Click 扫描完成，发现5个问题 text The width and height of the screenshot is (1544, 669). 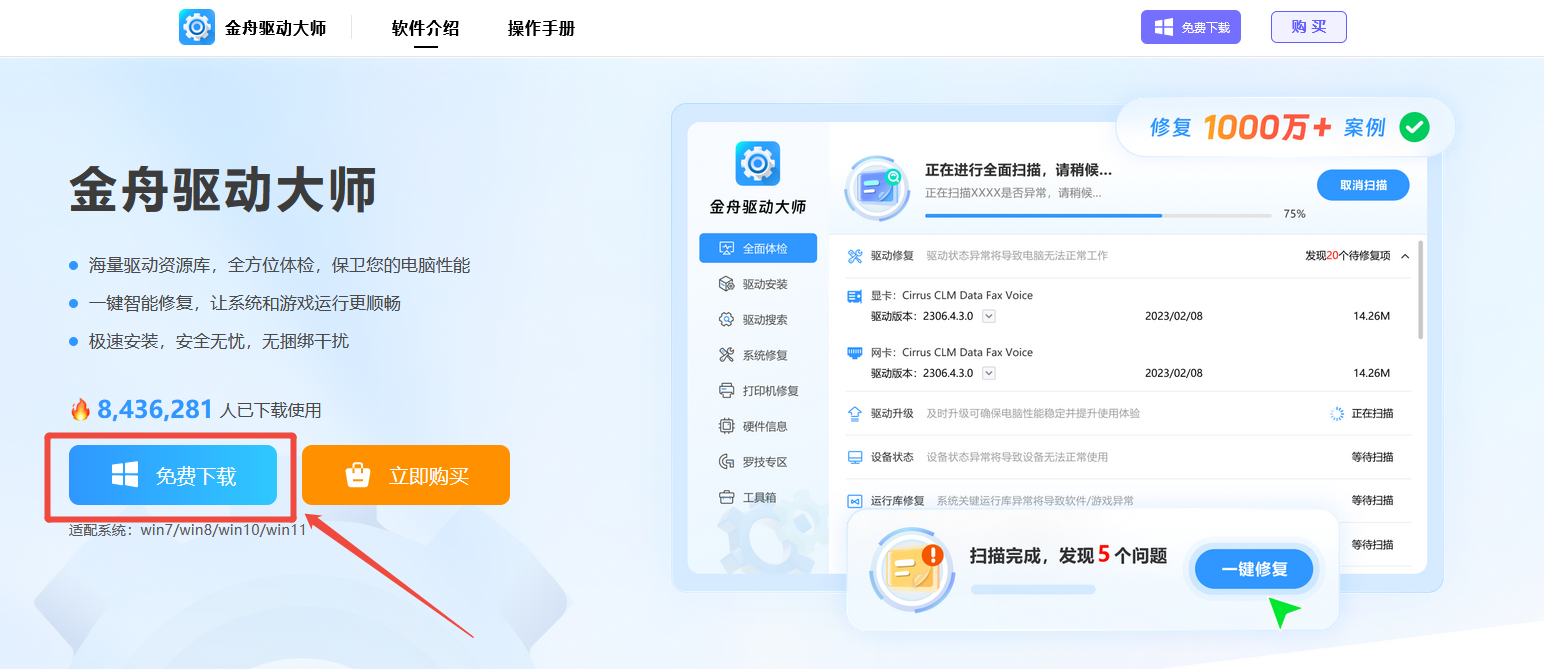pos(1068,555)
